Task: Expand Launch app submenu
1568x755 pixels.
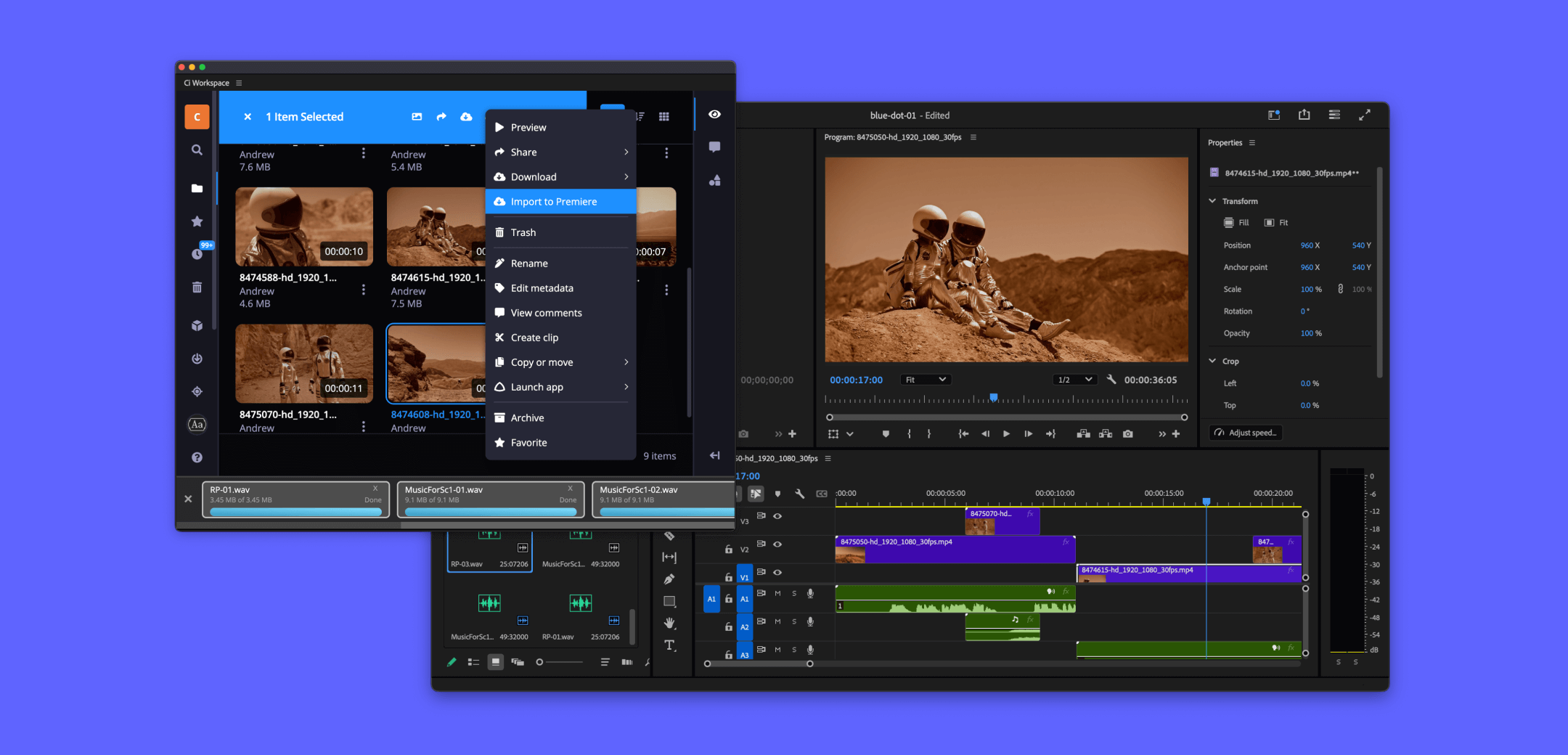Action: click(x=561, y=387)
